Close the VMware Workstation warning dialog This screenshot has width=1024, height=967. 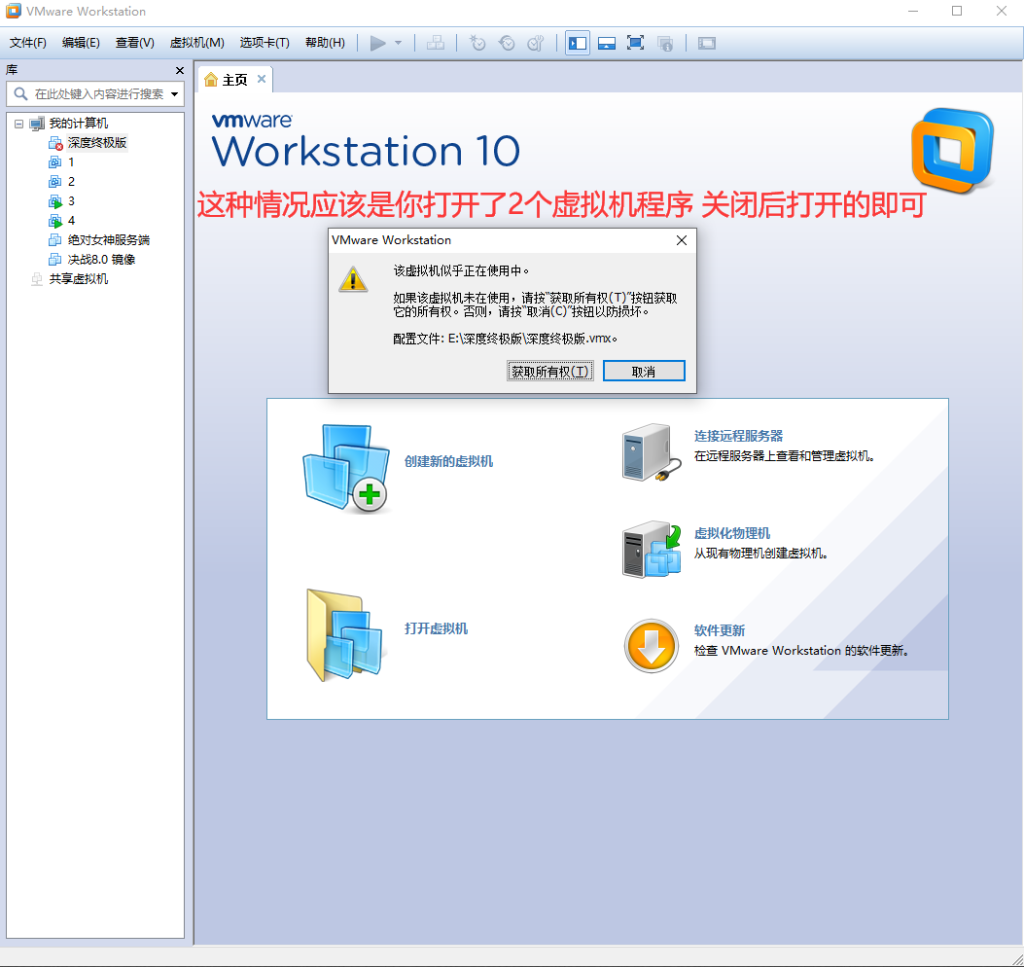tap(681, 240)
